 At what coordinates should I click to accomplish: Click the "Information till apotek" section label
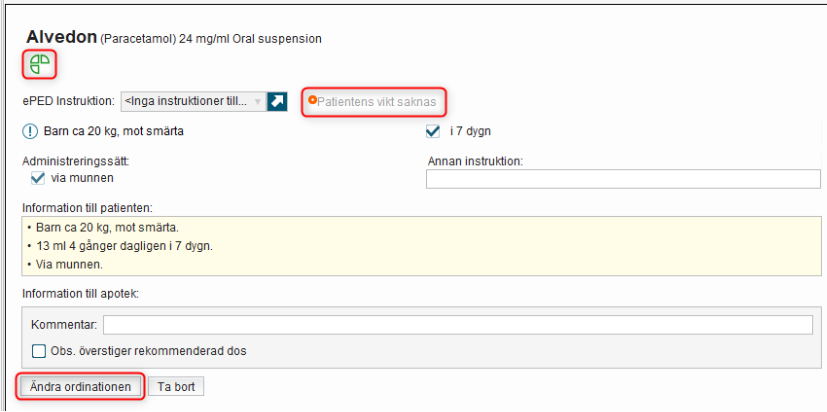pos(80,293)
